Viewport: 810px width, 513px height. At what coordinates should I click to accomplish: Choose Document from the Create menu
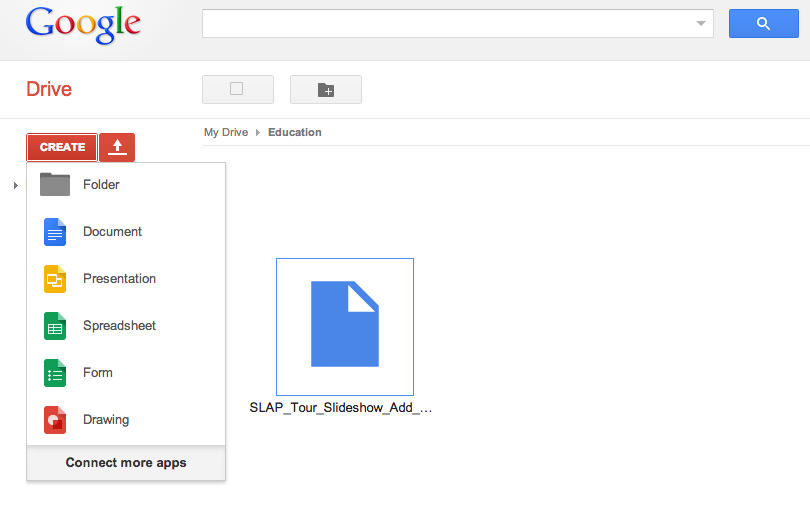[x=126, y=231]
